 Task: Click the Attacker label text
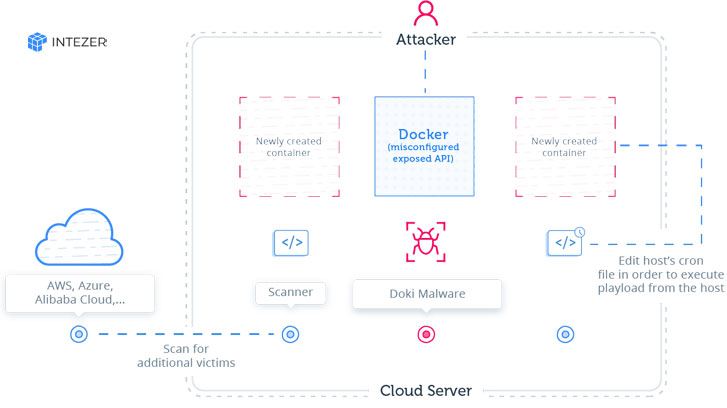point(425,40)
